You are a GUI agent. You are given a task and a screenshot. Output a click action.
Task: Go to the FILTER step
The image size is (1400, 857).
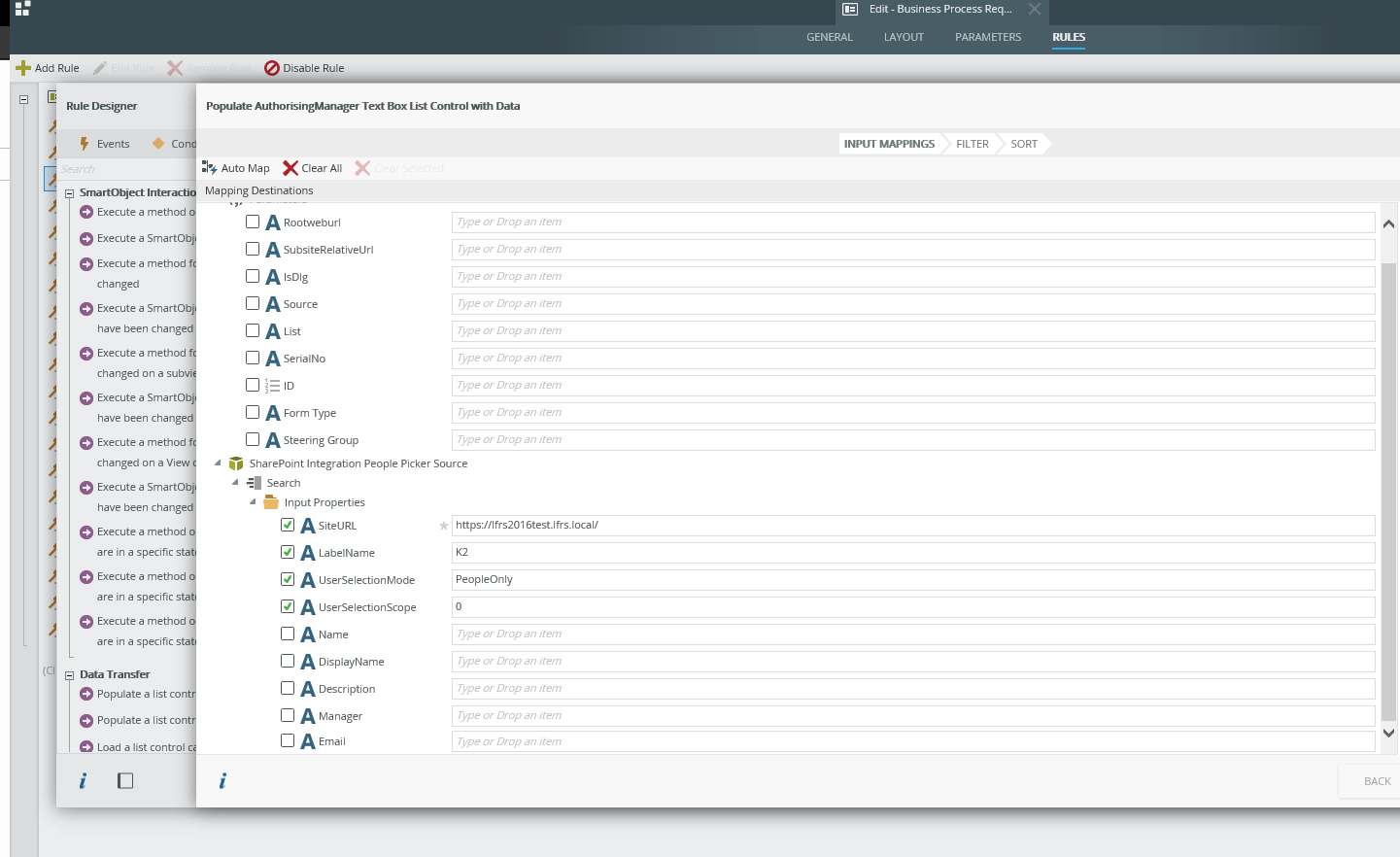972,144
